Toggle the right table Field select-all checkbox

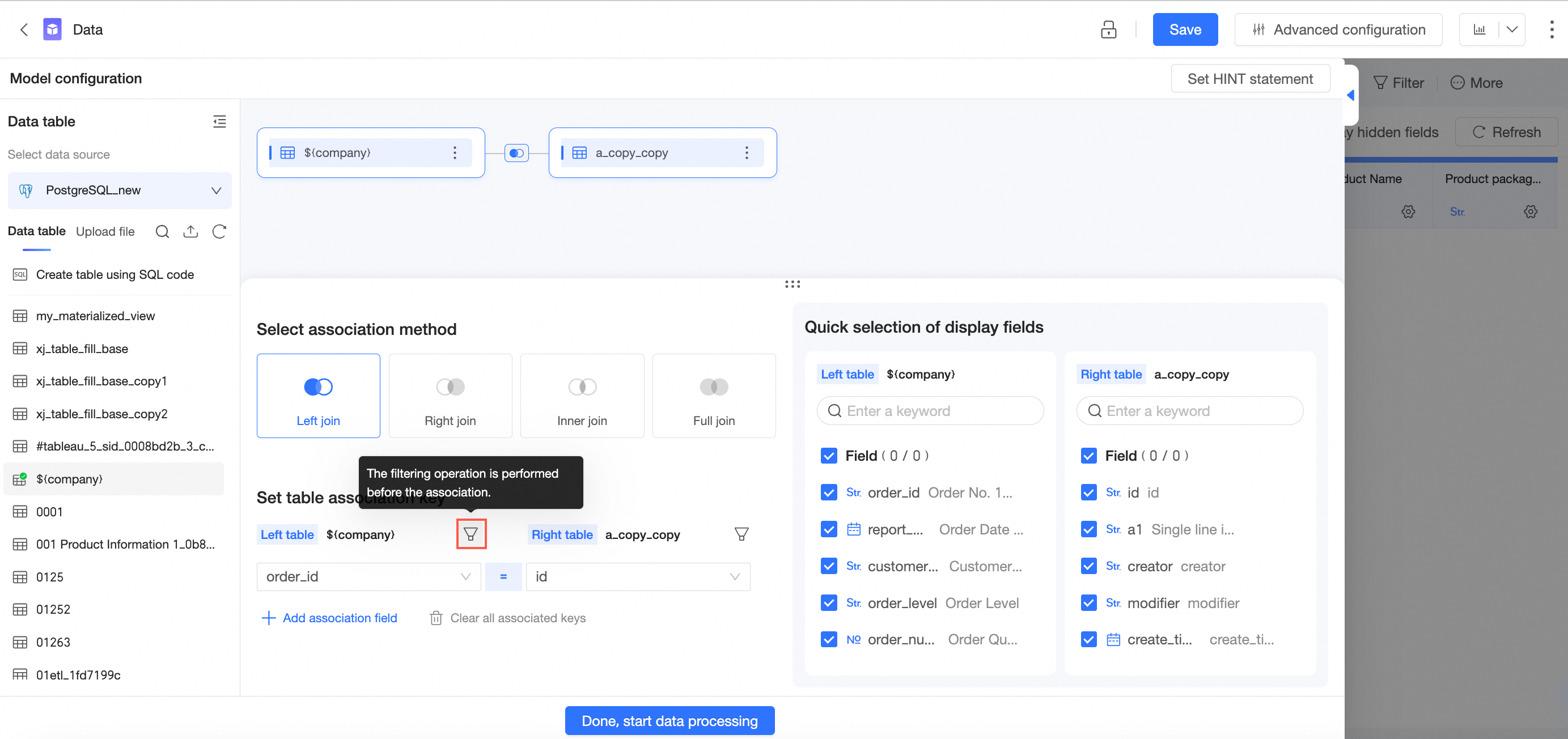click(x=1088, y=455)
